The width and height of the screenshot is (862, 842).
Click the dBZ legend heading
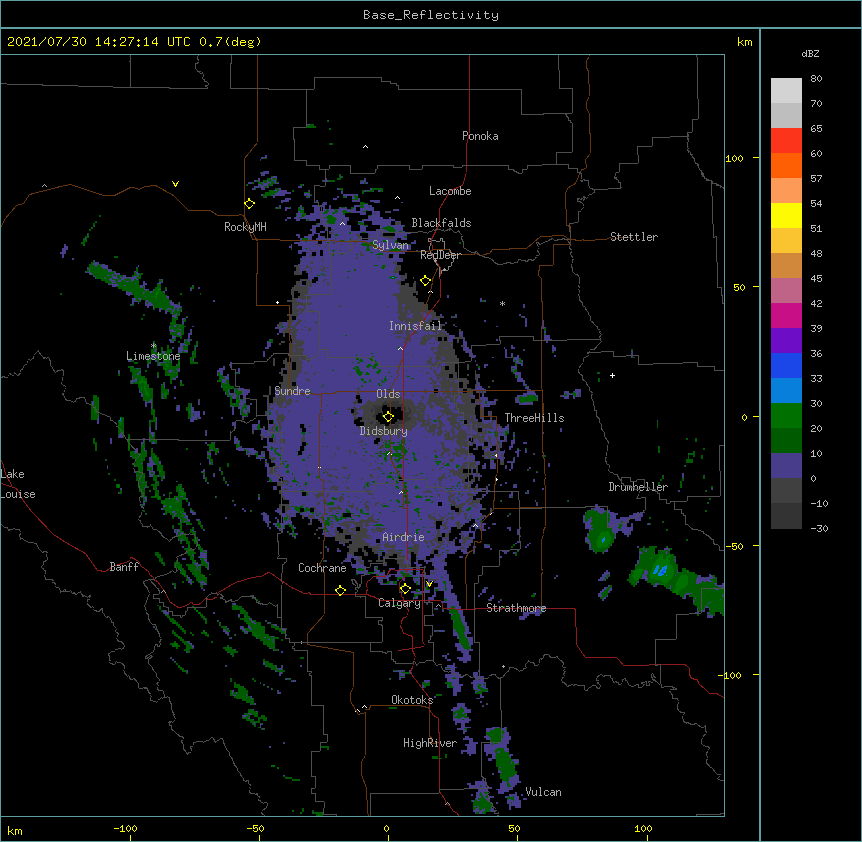(810, 53)
